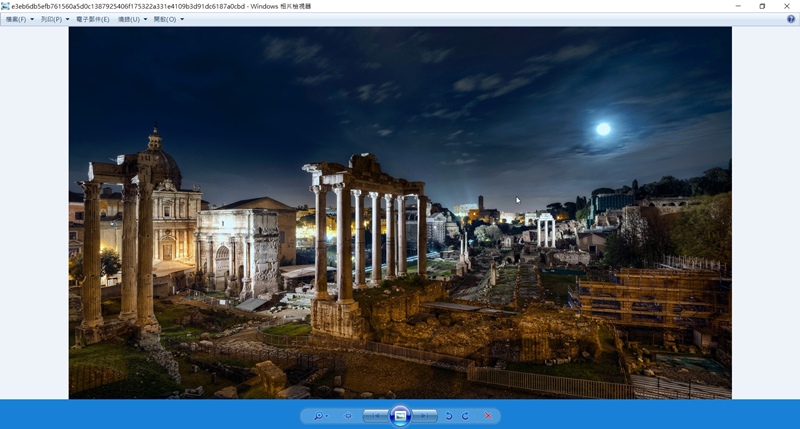Expand the 燒錄(U) menu
This screenshot has height=429, width=800.
click(x=133, y=19)
